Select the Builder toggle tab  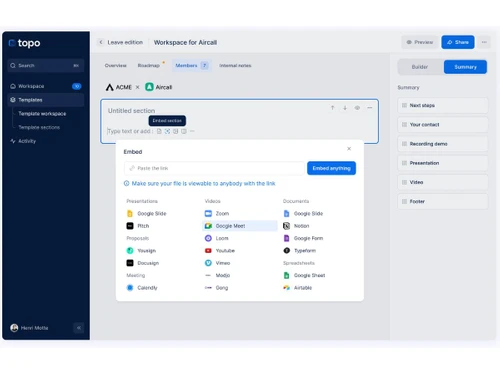pos(420,67)
